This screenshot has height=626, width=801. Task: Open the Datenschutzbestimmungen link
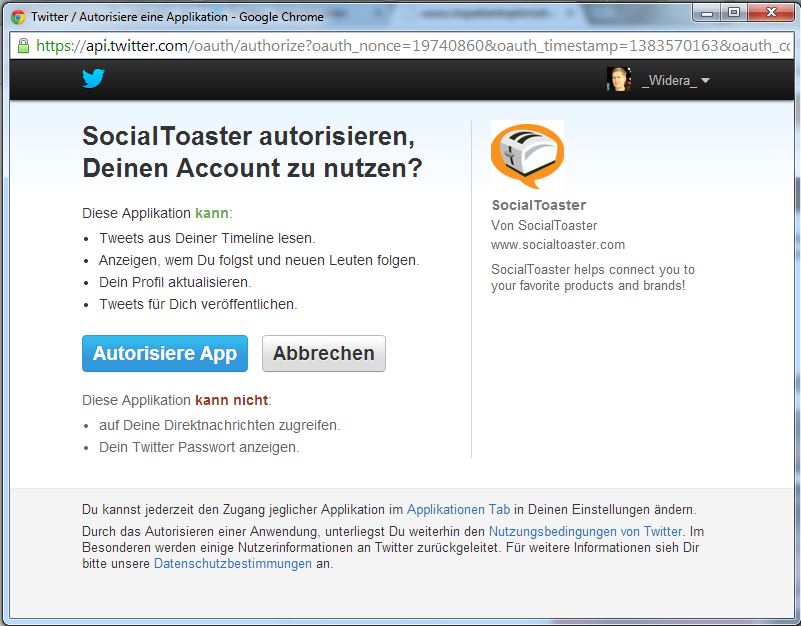point(232,564)
